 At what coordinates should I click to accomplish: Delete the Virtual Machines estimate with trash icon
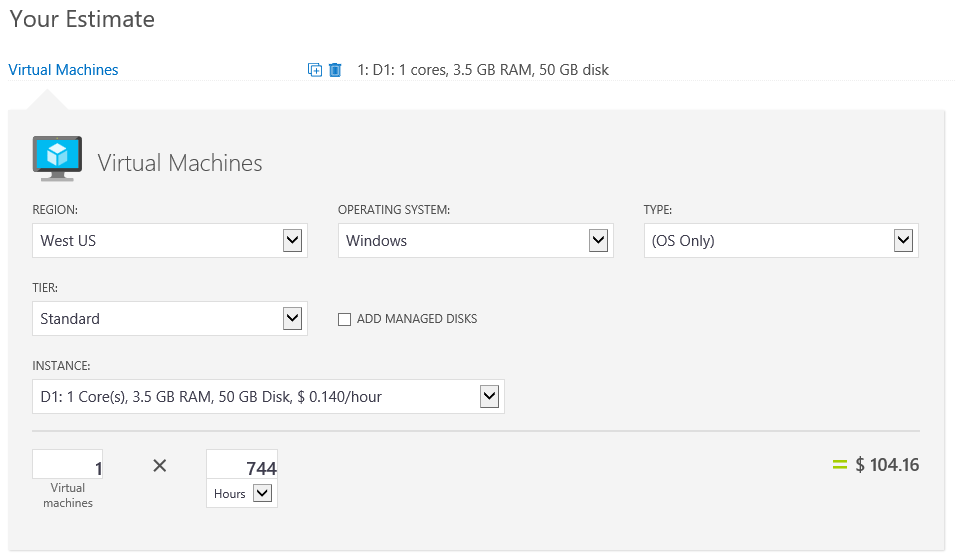[x=335, y=70]
